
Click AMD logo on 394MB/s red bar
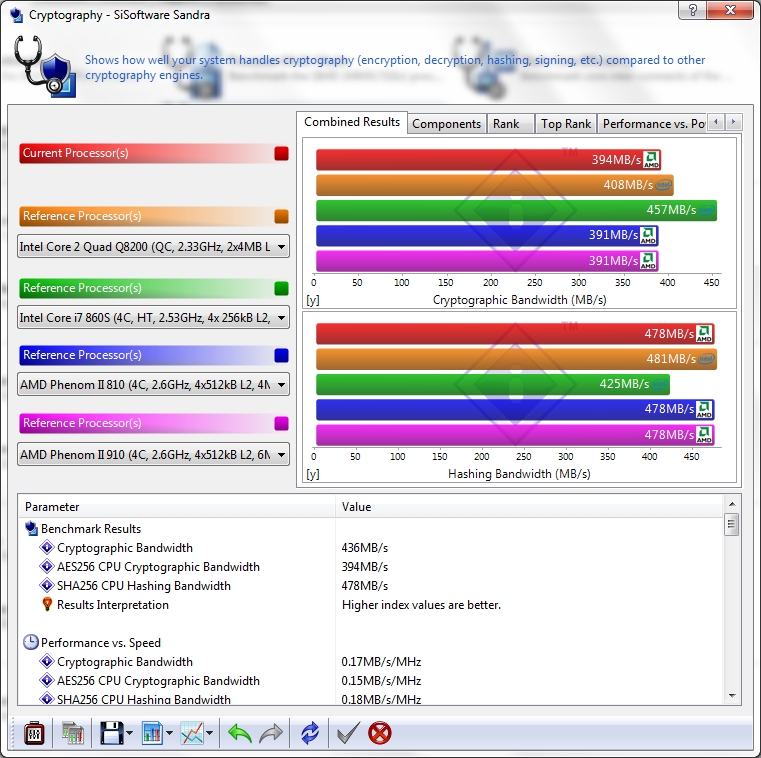point(651,159)
